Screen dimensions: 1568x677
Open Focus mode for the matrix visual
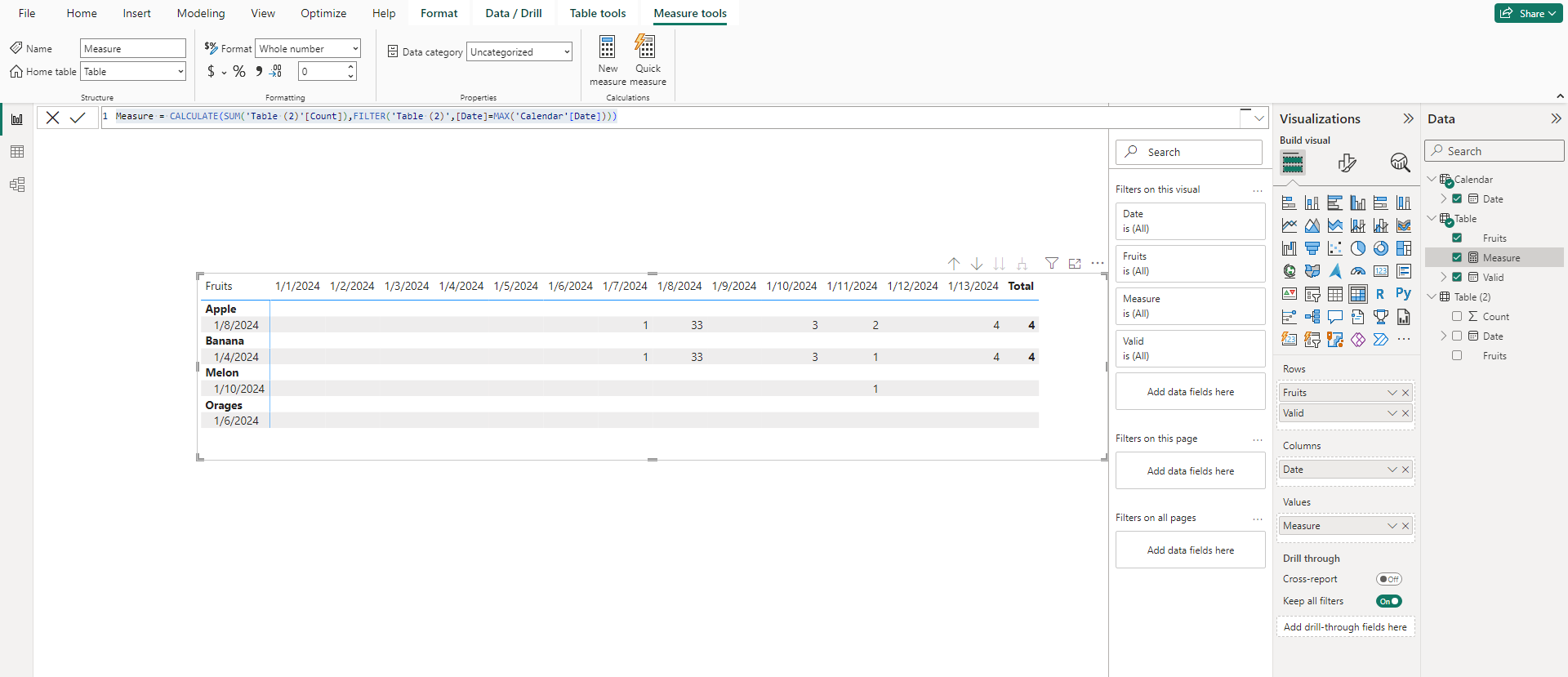(x=1075, y=263)
